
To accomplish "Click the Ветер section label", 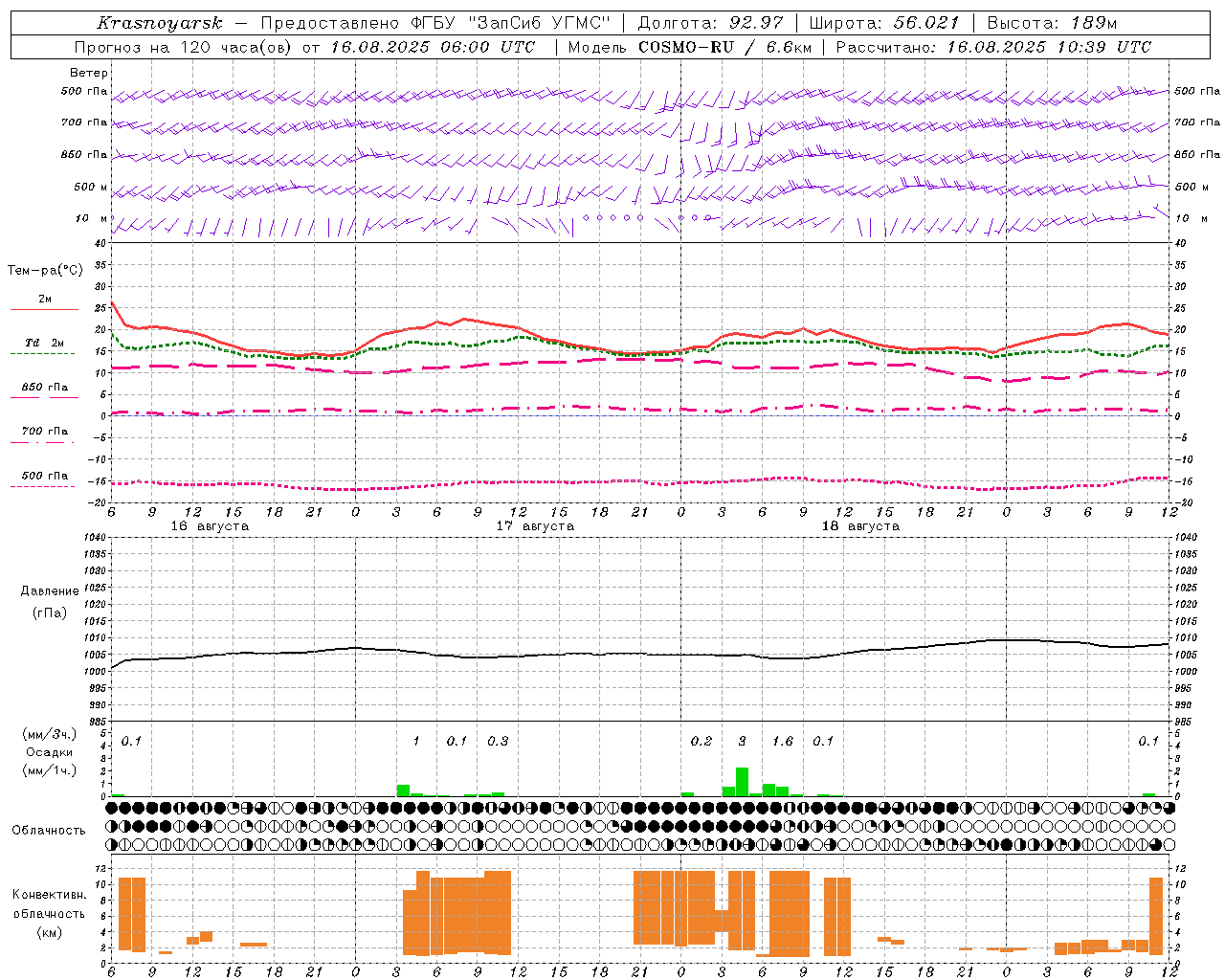I will (x=89, y=73).
